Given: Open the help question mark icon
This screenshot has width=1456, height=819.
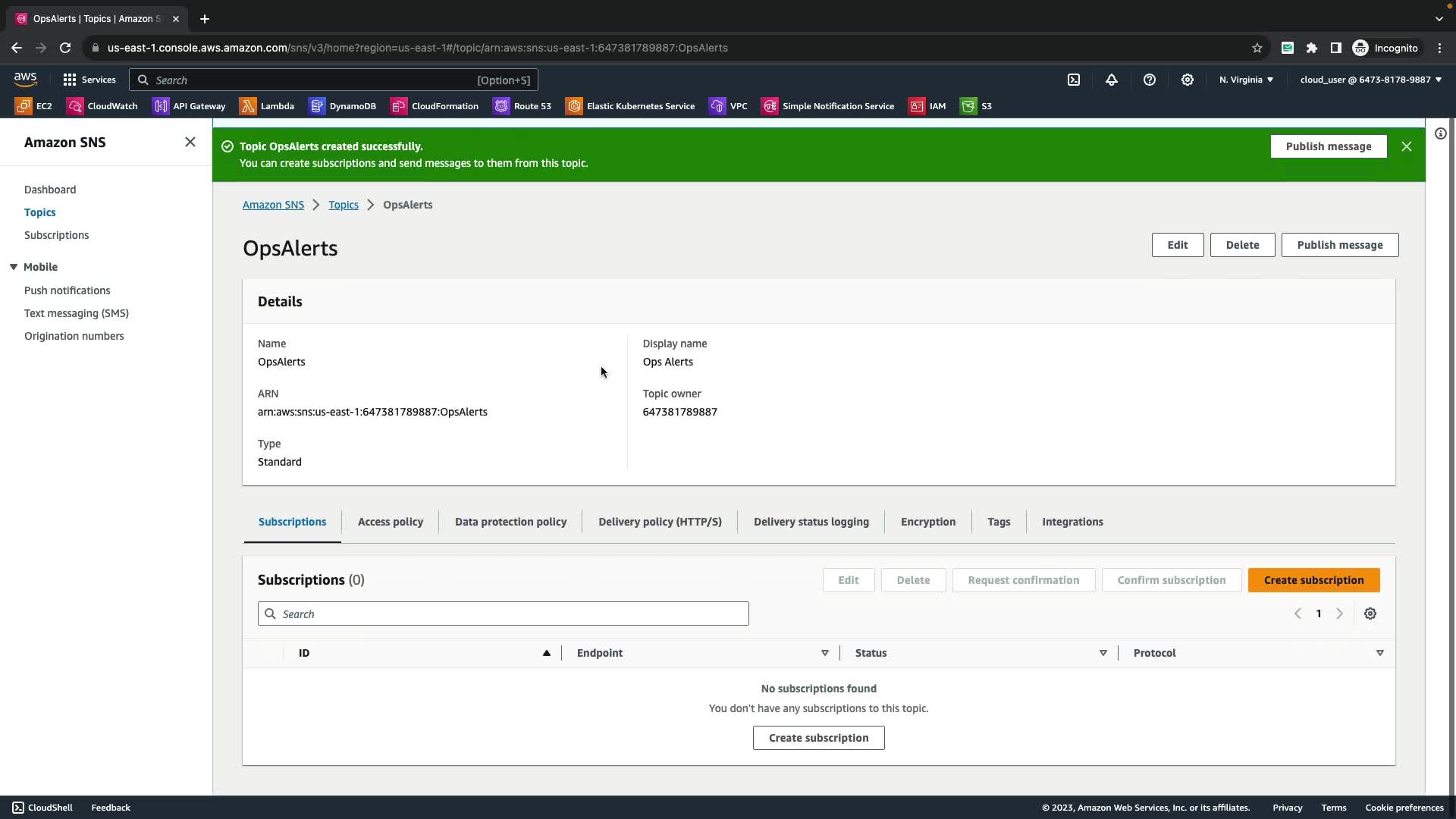Looking at the screenshot, I should [1150, 80].
